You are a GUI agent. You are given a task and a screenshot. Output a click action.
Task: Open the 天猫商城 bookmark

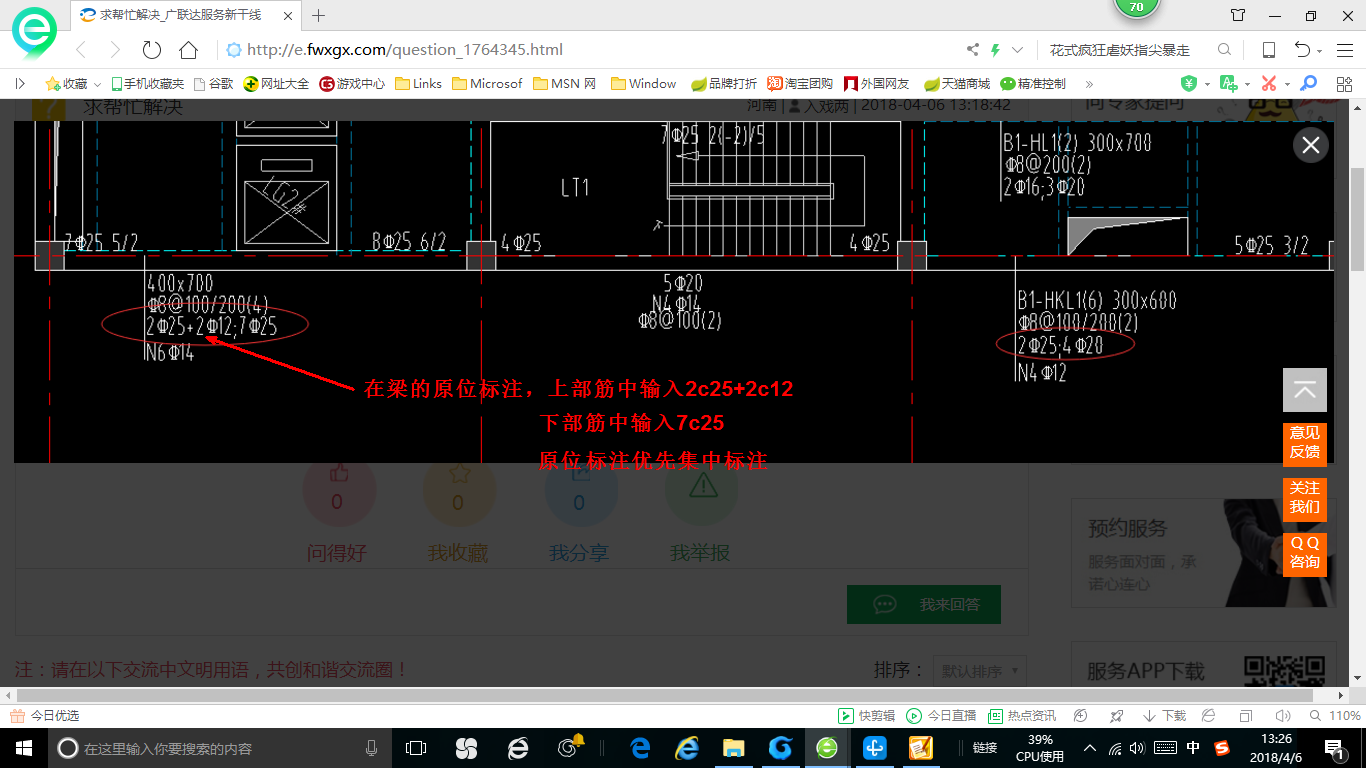pyautogui.click(x=957, y=84)
